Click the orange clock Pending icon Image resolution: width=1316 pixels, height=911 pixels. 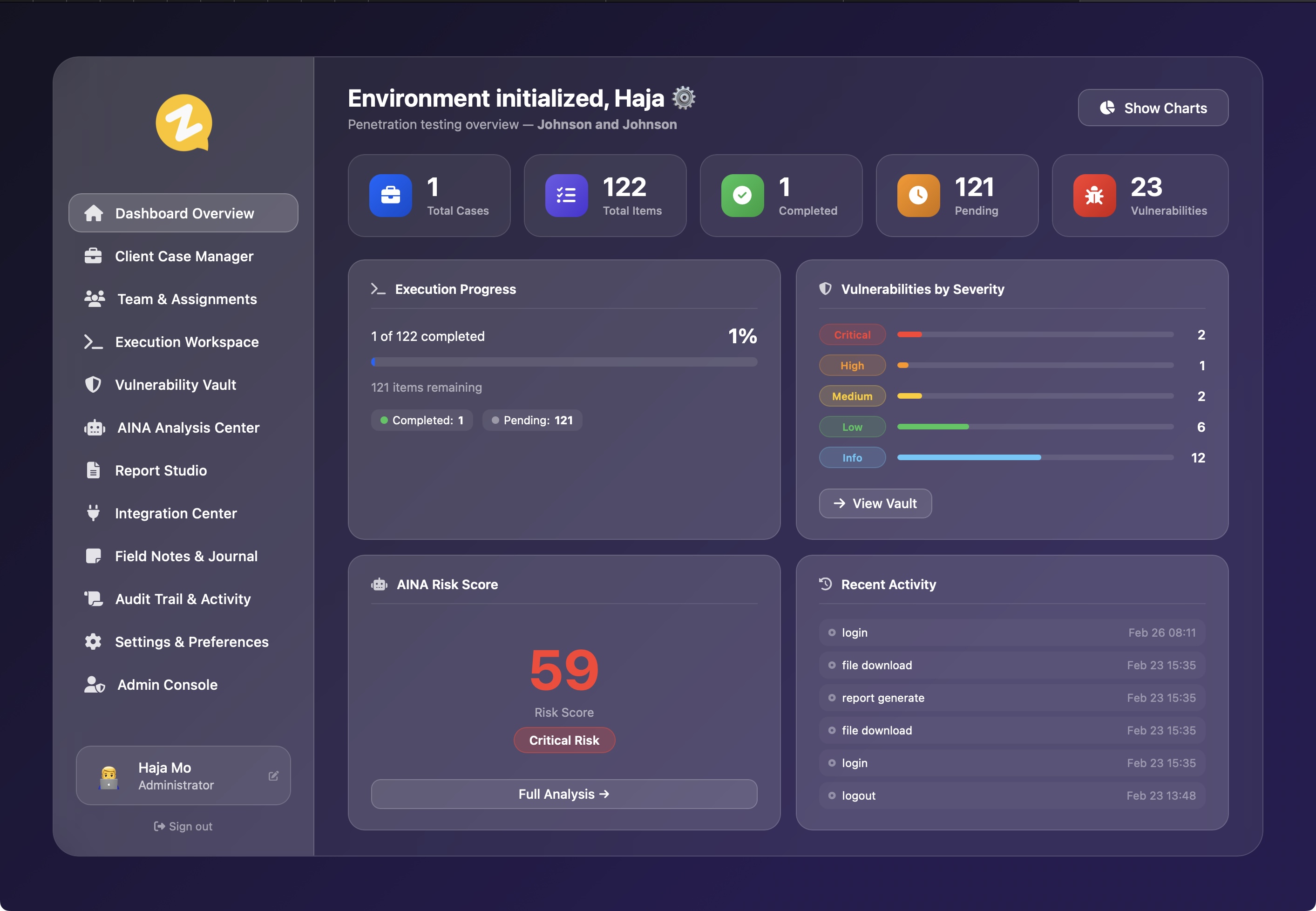pos(918,195)
